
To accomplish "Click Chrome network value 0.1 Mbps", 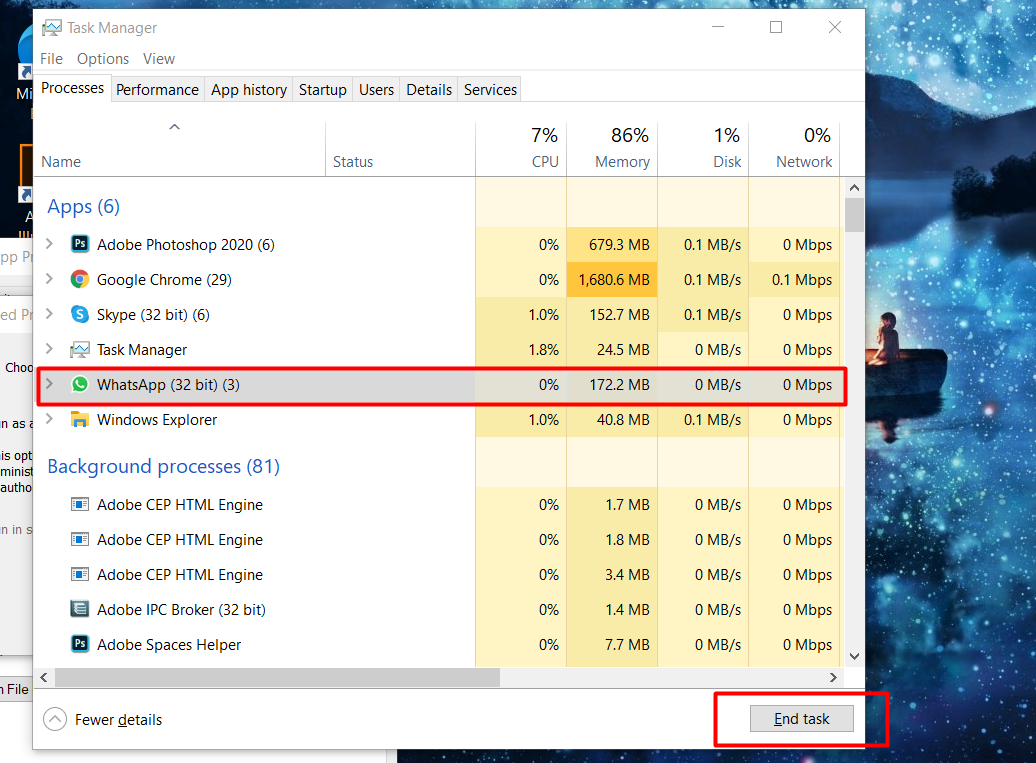I will (801, 279).
